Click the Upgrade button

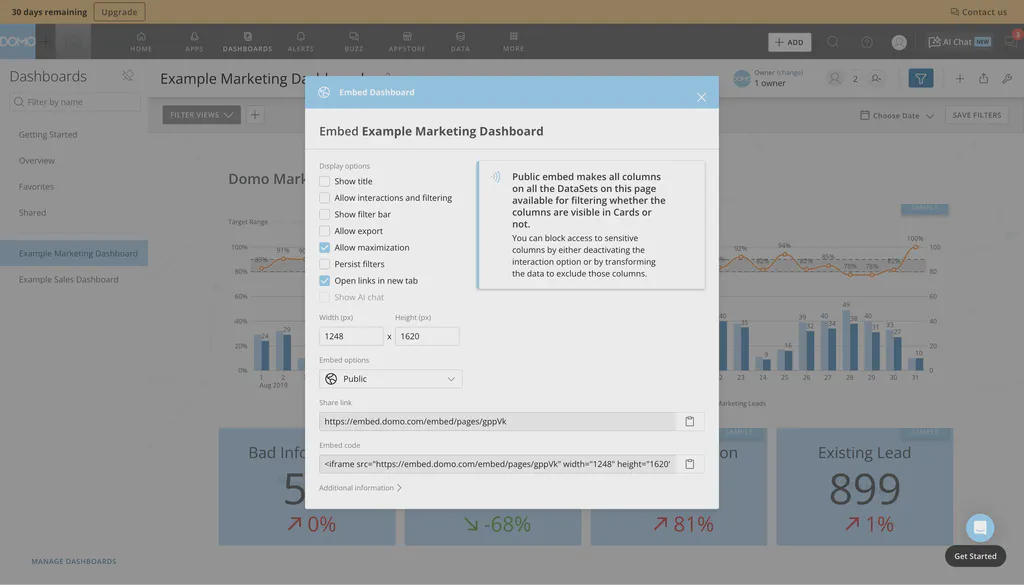[119, 10]
